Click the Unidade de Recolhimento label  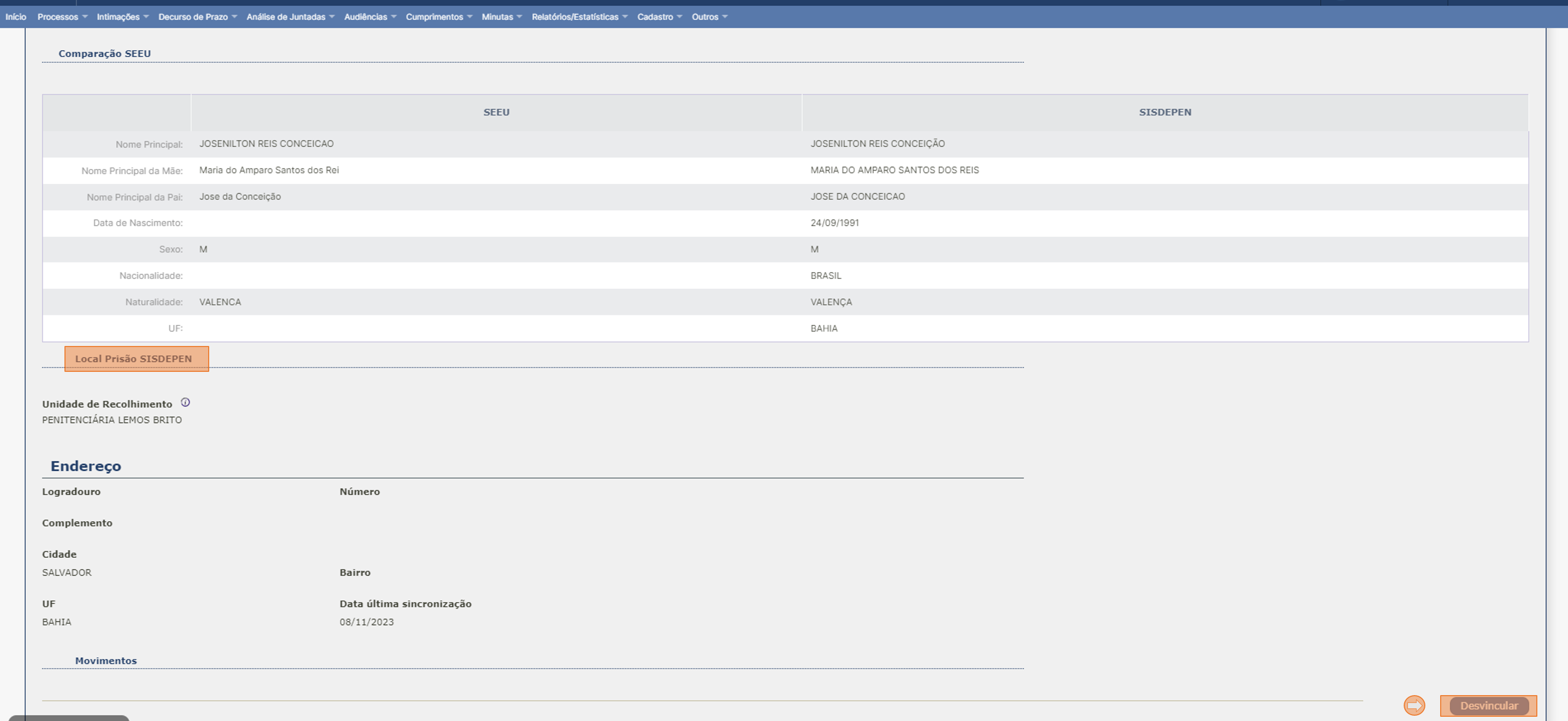[107, 404]
